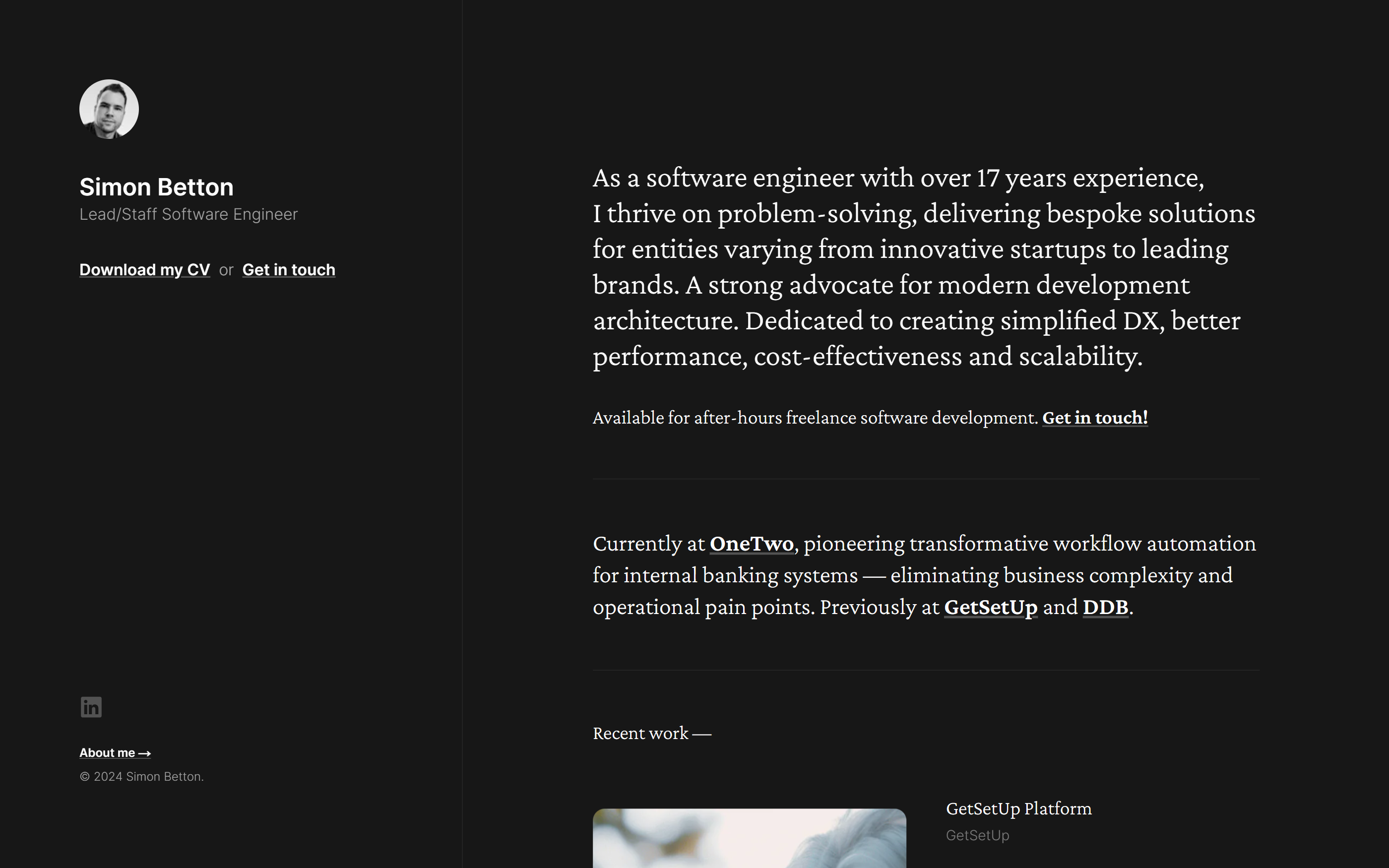The height and width of the screenshot is (868, 1389).
Task: Follow the 'Get in touch!' freelance link
Action: coord(1094,418)
